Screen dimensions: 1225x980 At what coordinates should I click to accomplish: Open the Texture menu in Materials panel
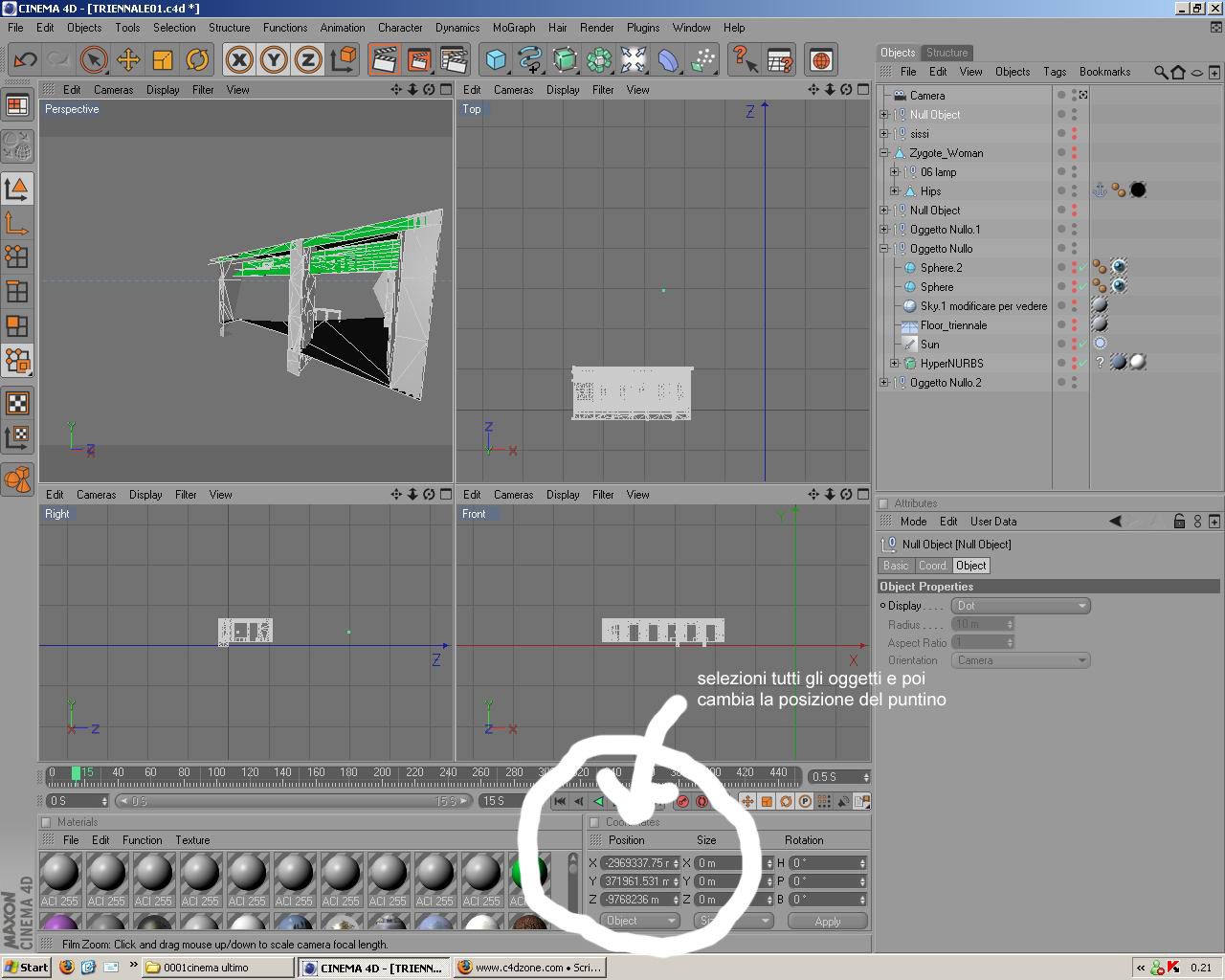tap(192, 840)
